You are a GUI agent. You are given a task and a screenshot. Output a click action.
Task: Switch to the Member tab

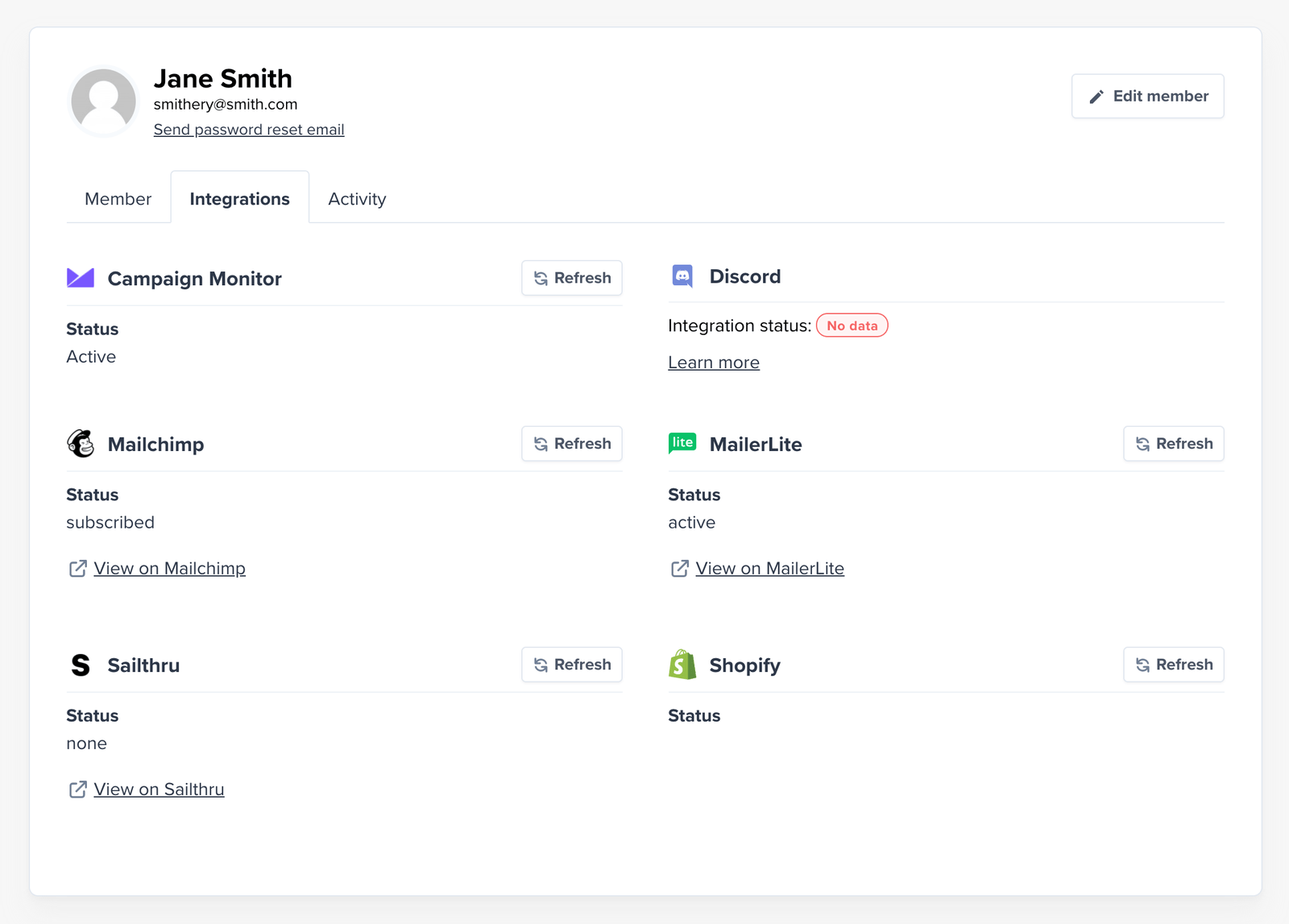tap(118, 198)
